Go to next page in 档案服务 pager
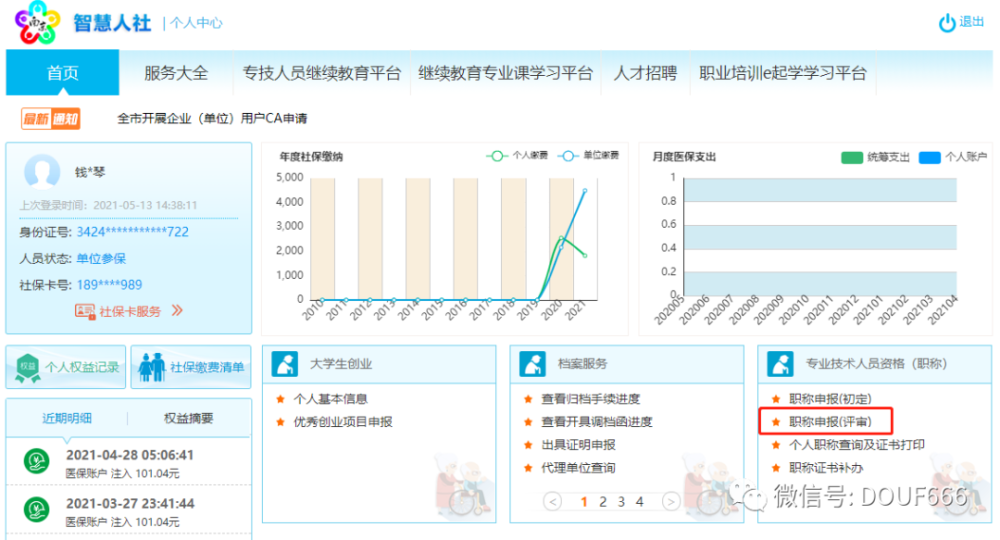 click(670, 502)
